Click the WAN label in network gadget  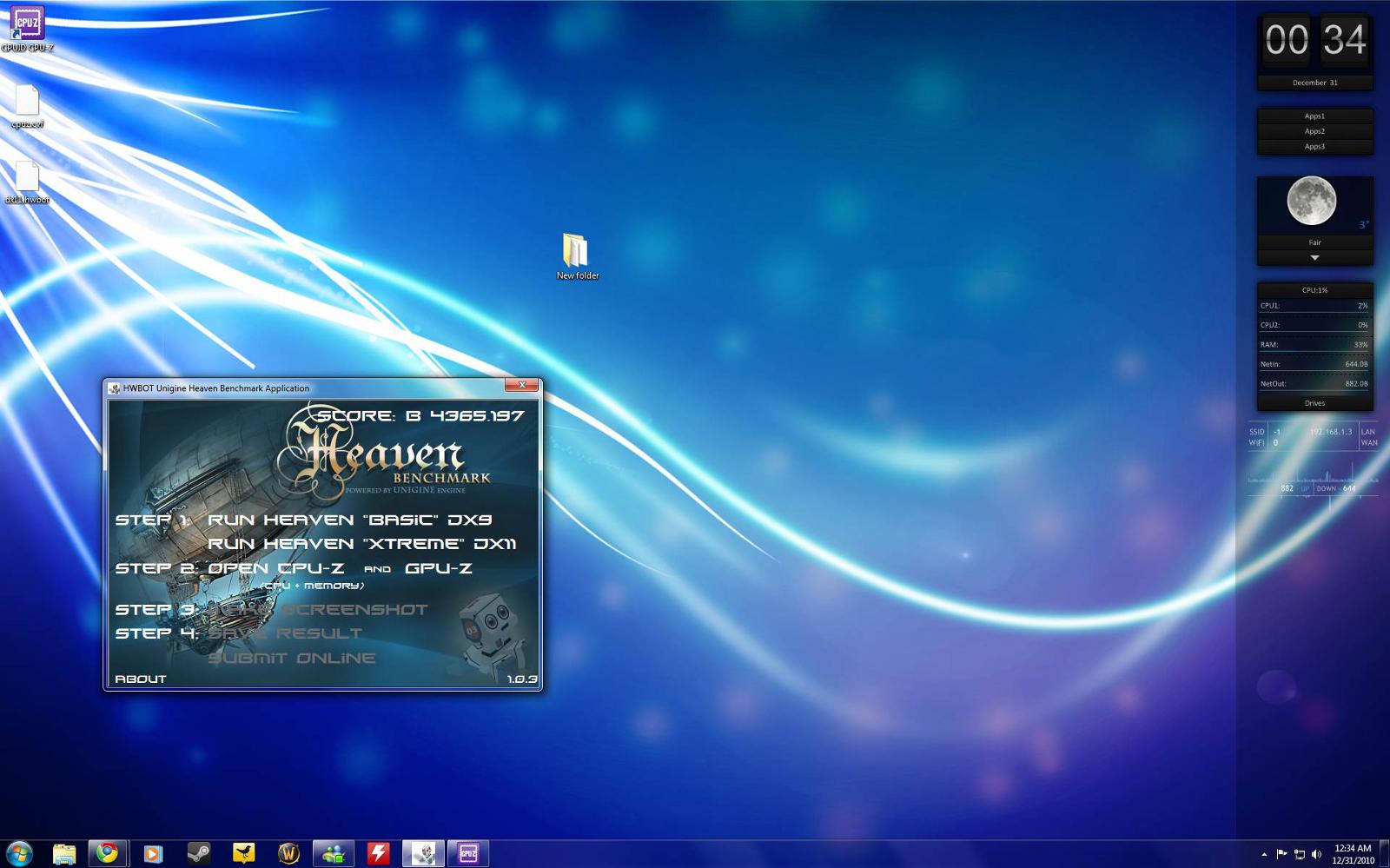(1369, 443)
